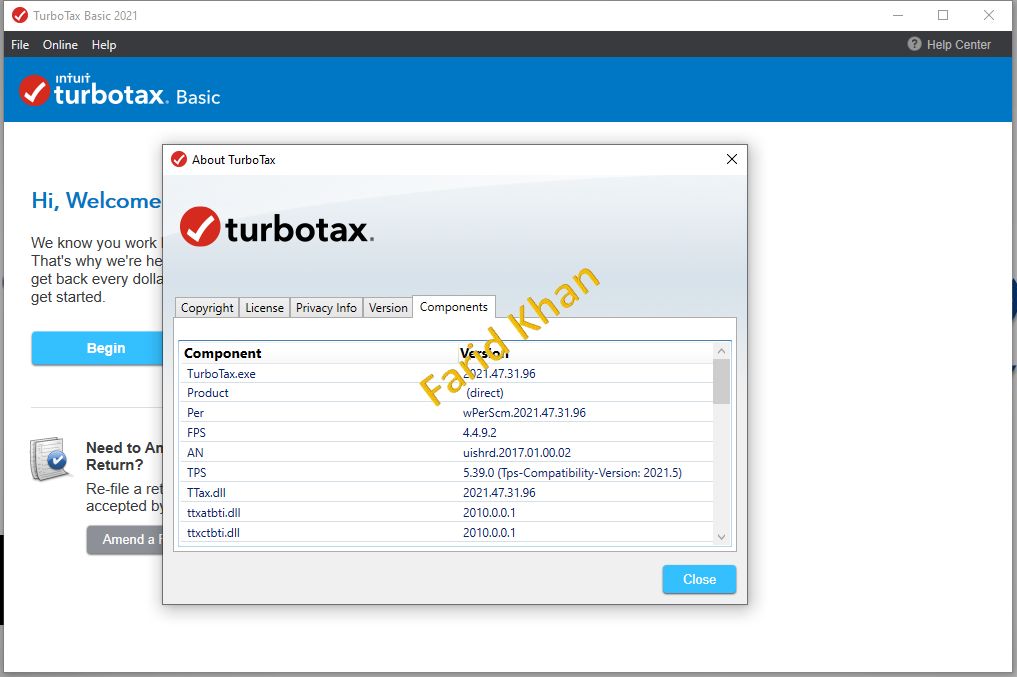Click the Amend a Return button
1017x677 pixels.
click(125, 540)
